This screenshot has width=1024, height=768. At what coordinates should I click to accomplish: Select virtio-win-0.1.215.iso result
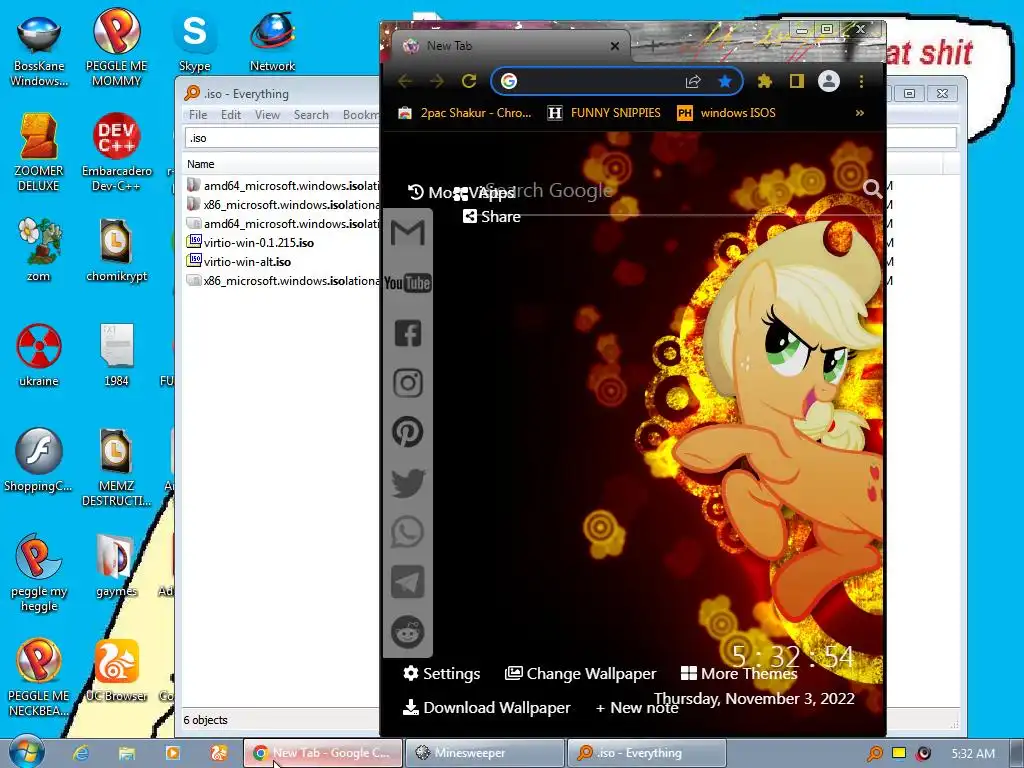pos(259,243)
